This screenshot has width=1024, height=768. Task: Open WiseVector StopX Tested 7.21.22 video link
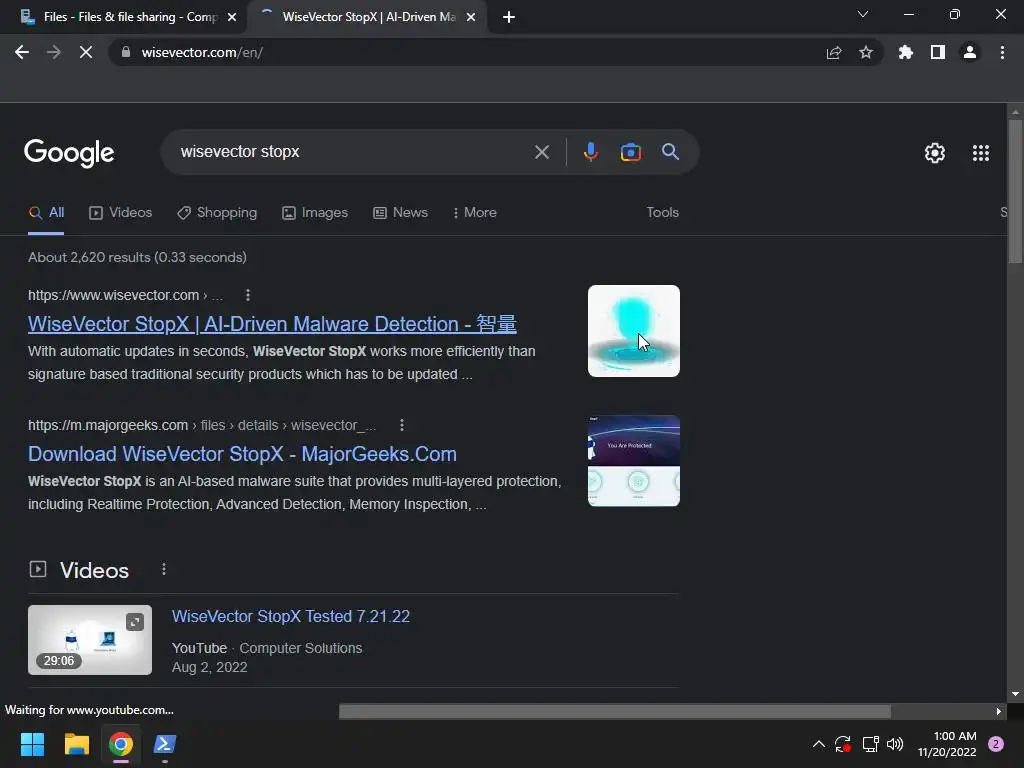coord(291,616)
